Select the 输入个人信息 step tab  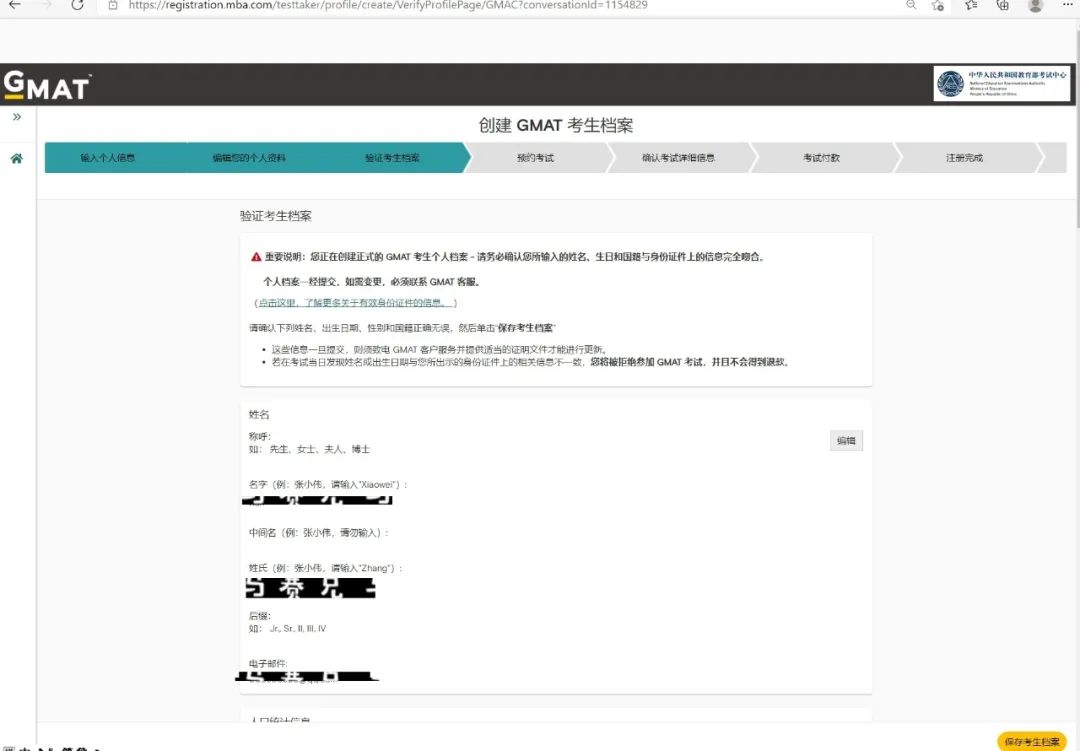coord(108,158)
